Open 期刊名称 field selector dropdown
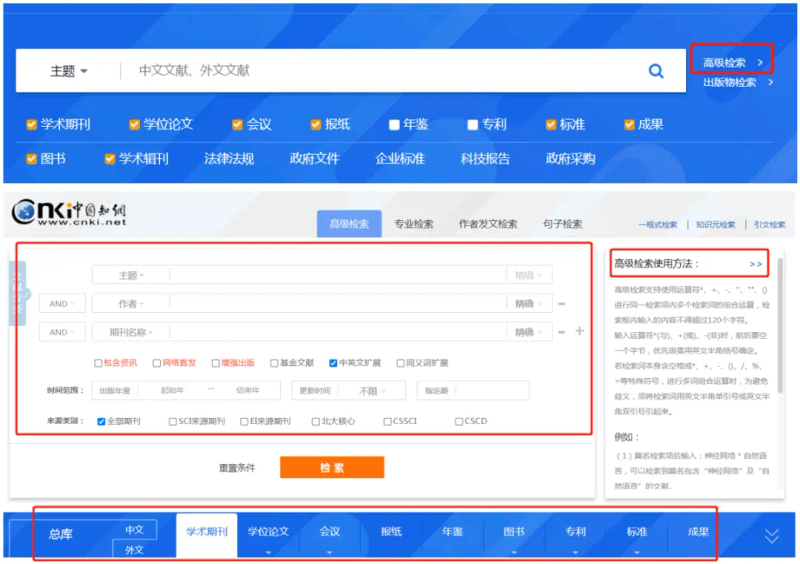The image size is (800, 564). pos(131,332)
